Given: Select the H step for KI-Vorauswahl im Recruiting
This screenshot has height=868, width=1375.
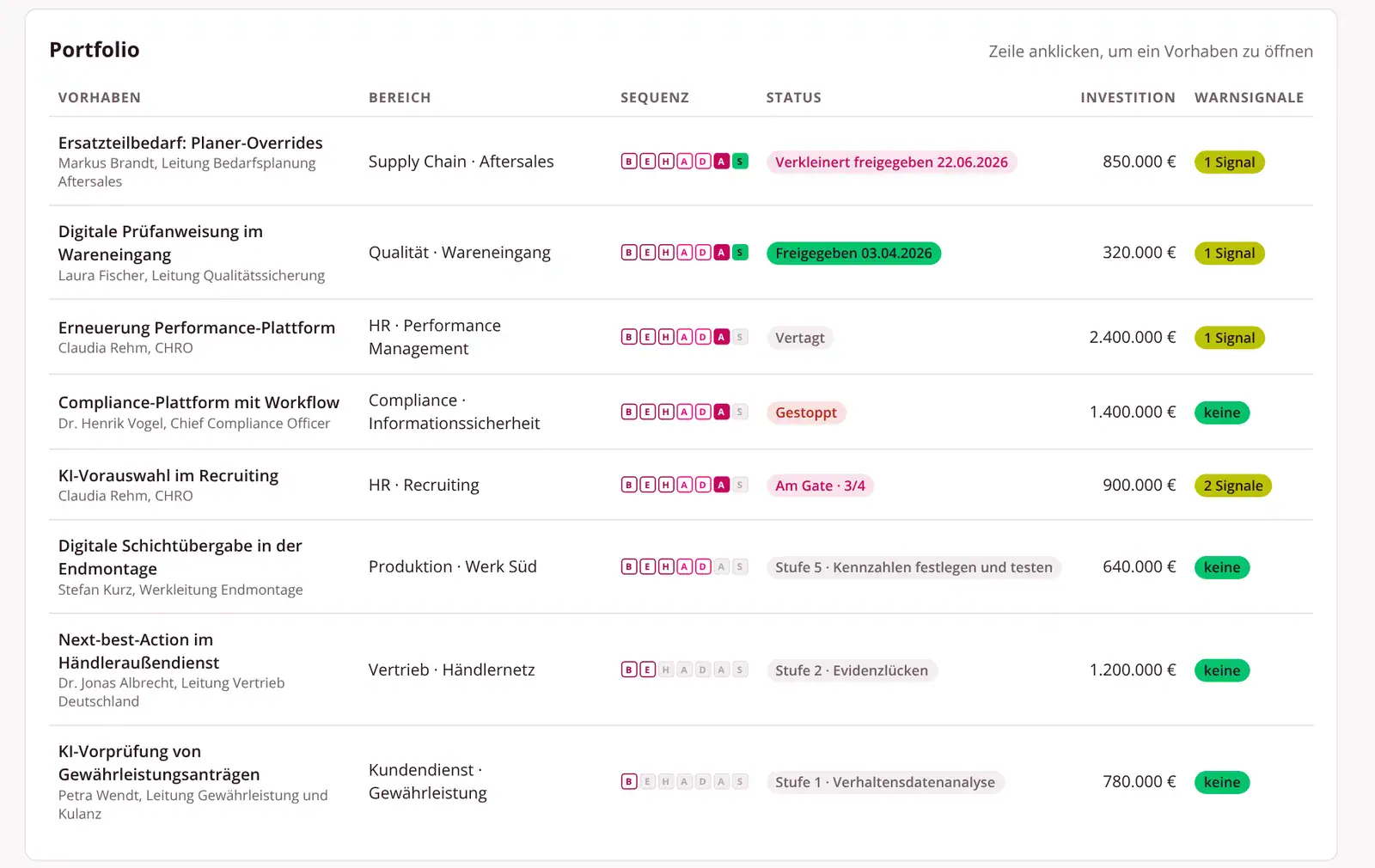Looking at the screenshot, I should (x=666, y=485).
